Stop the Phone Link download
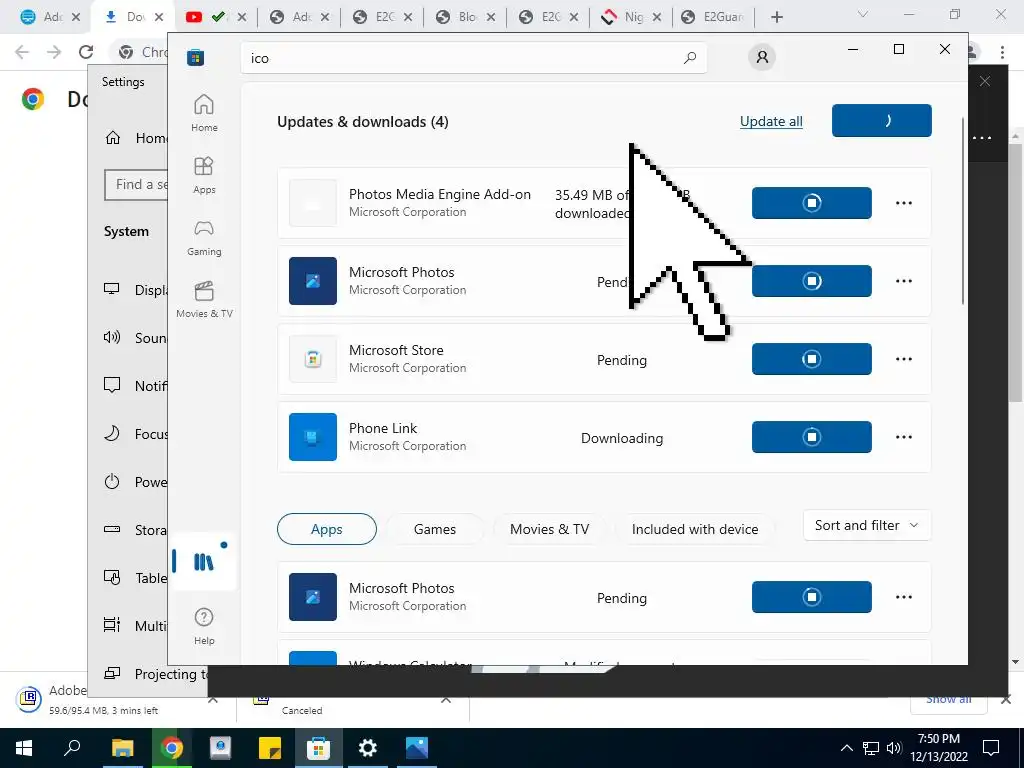This screenshot has height=768, width=1024. [x=811, y=437]
